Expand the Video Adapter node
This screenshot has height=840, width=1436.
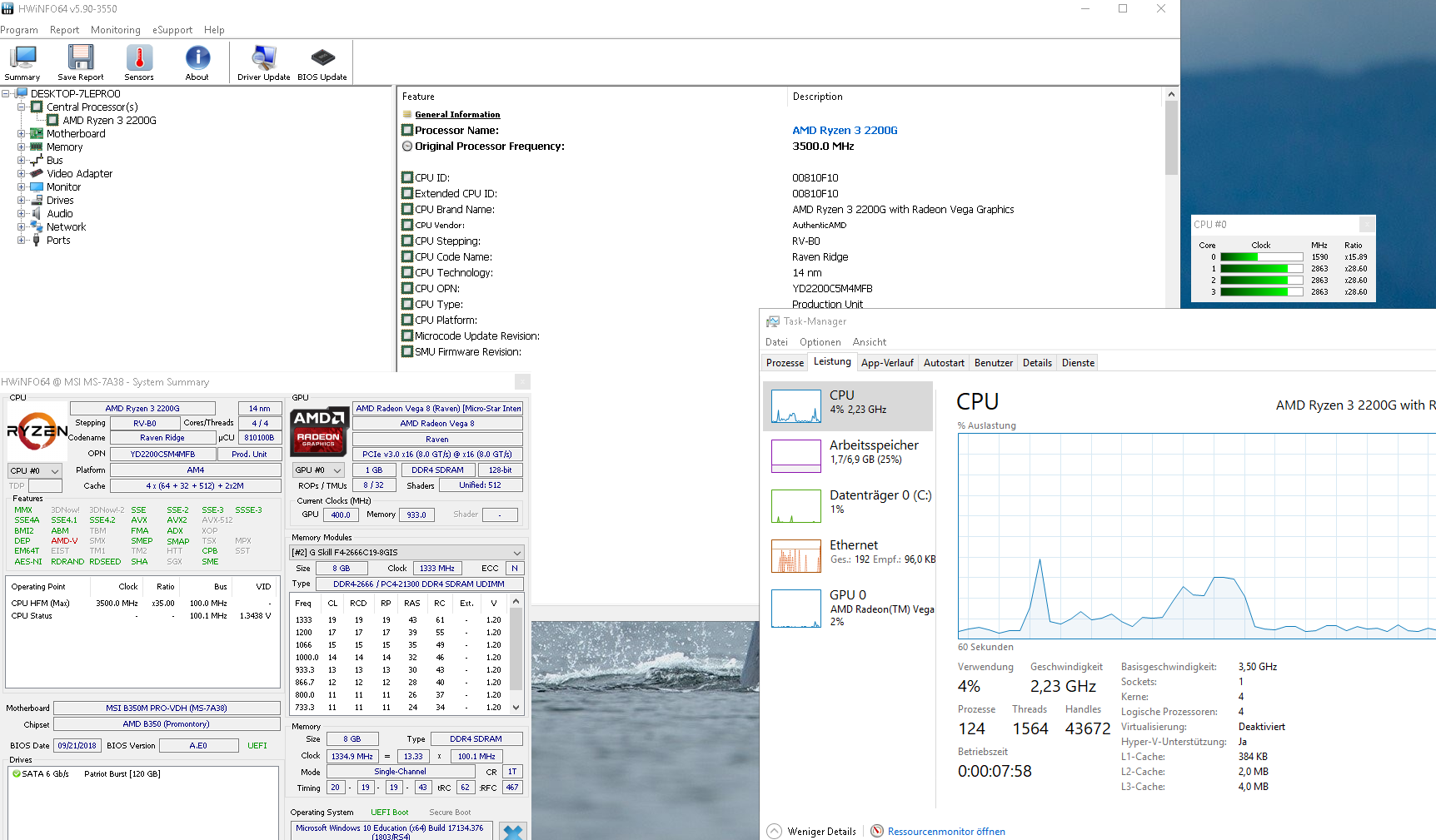tap(22, 173)
